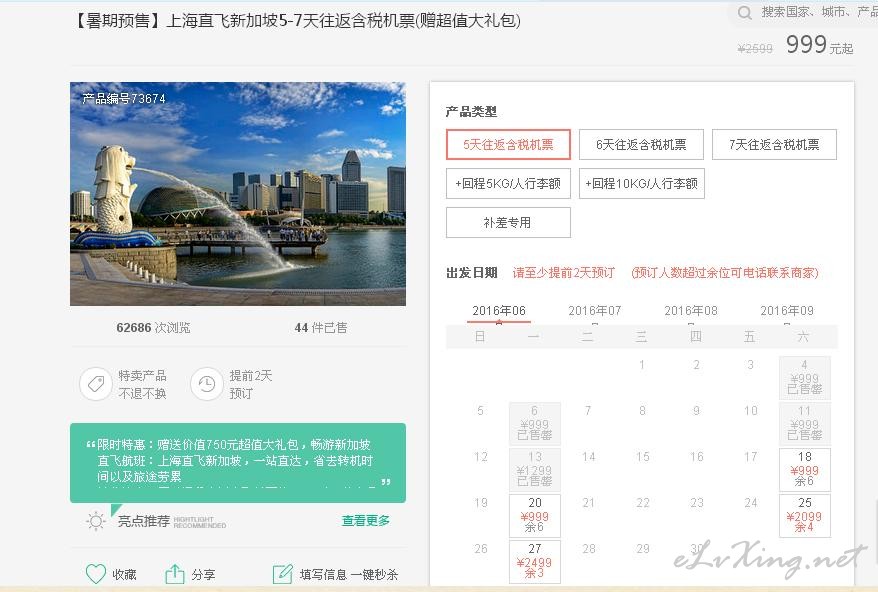This screenshot has height=592, width=878.
Task: Click 62686 次浏览 view count
Action: tap(153, 328)
